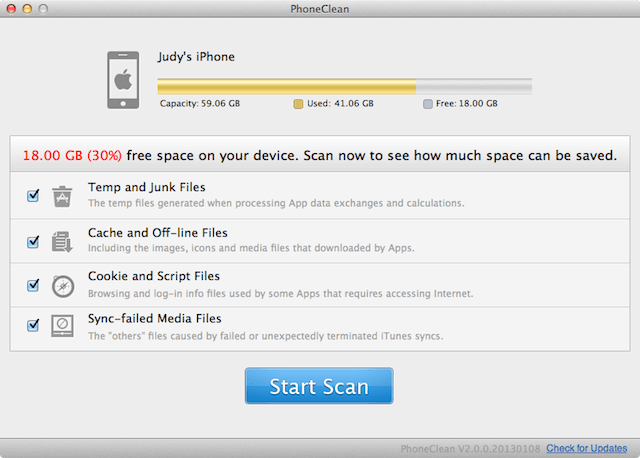
Task: Toggle the Sync-failed Media Files checkbox
Action: point(33,325)
